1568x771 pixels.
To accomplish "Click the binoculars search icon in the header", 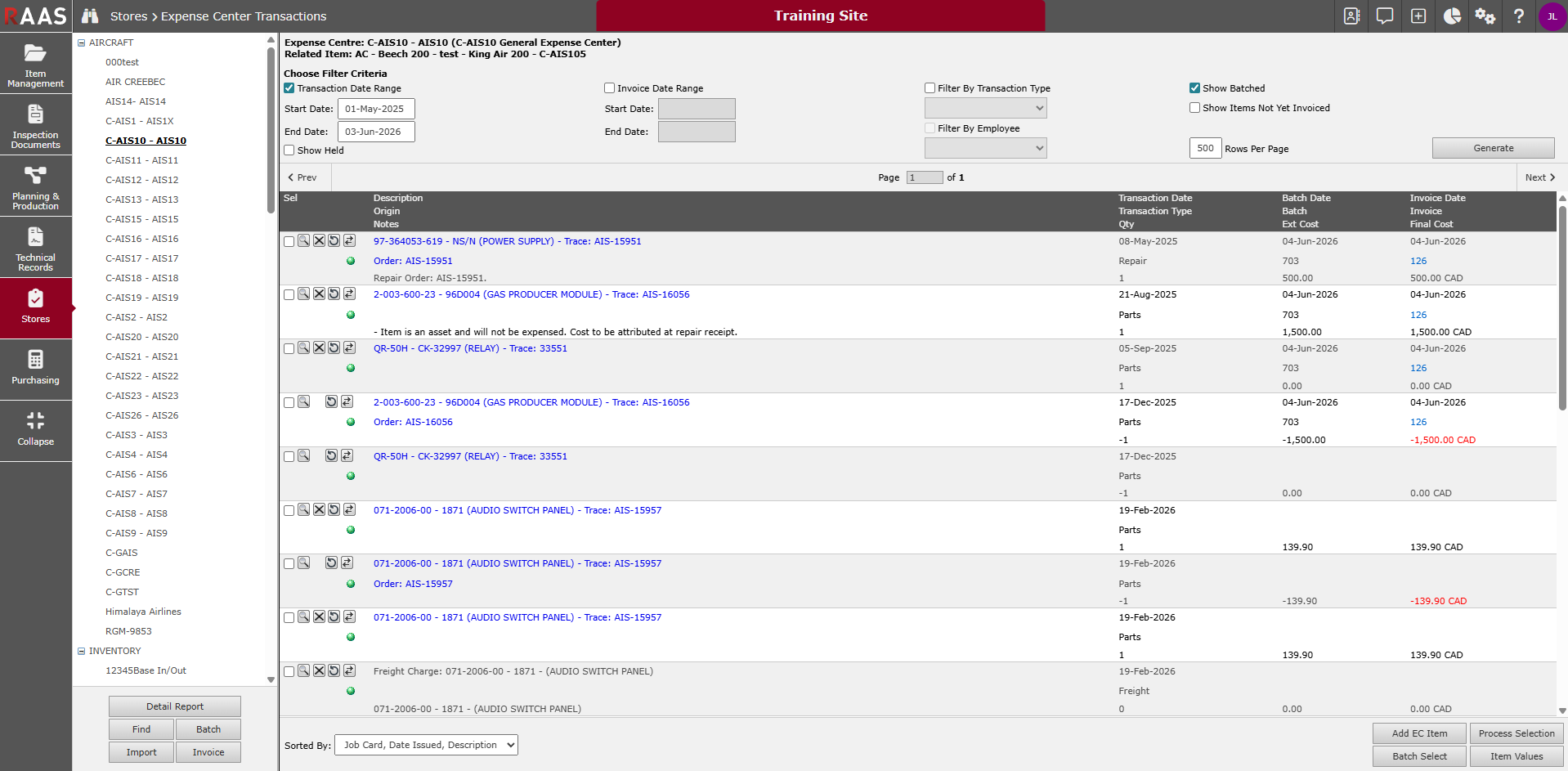I will point(90,16).
